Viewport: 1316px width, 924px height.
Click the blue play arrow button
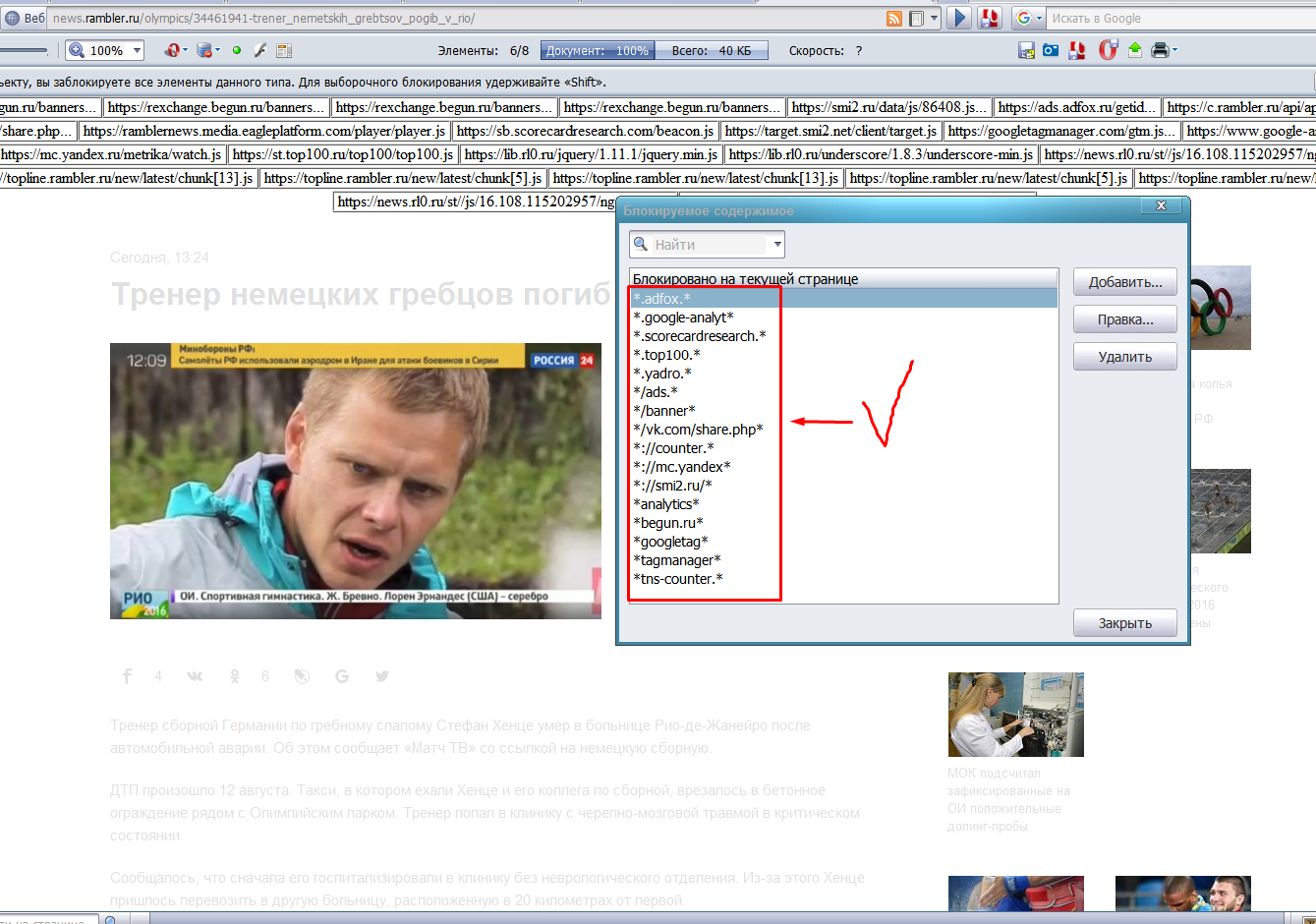pyautogui.click(x=960, y=18)
